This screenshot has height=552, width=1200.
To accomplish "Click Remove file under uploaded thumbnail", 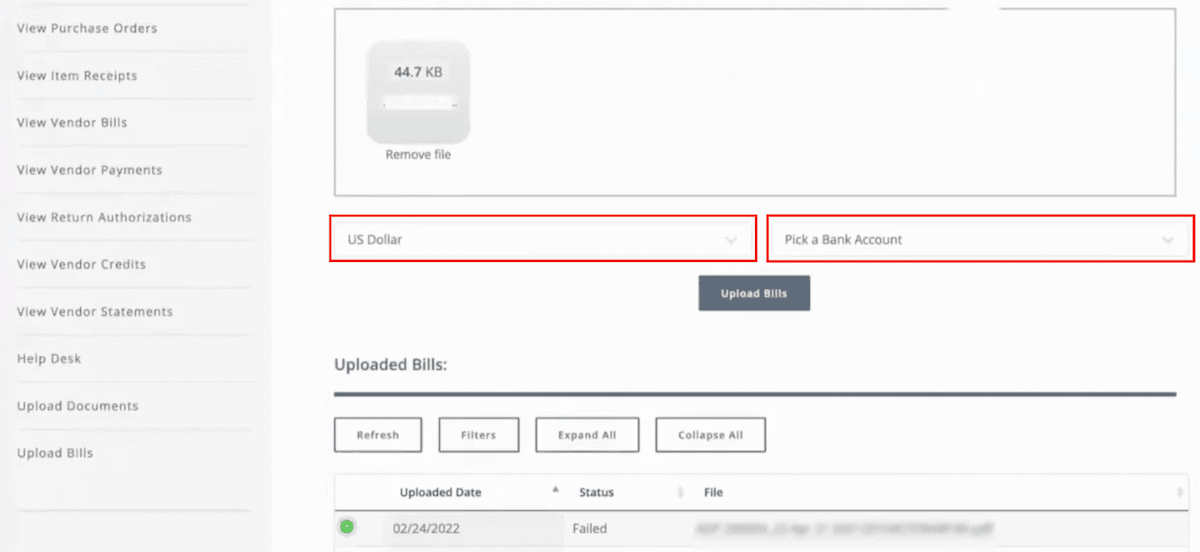I will click(418, 155).
